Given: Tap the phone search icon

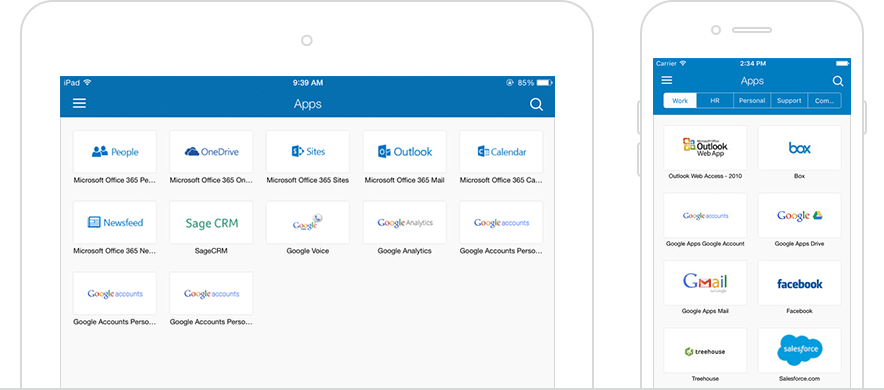Looking at the screenshot, I should click(838, 81).
